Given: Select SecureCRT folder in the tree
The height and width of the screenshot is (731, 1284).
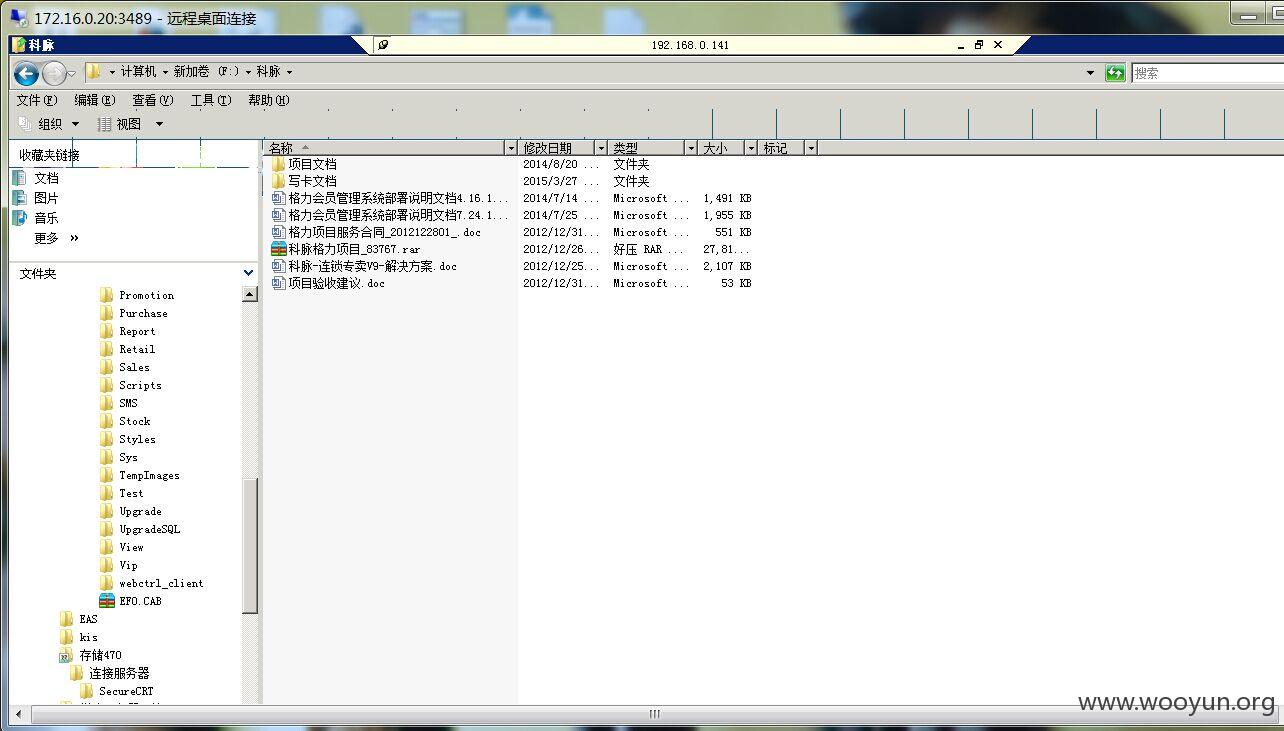Looking at the screenshot, I should click(117, 691).
